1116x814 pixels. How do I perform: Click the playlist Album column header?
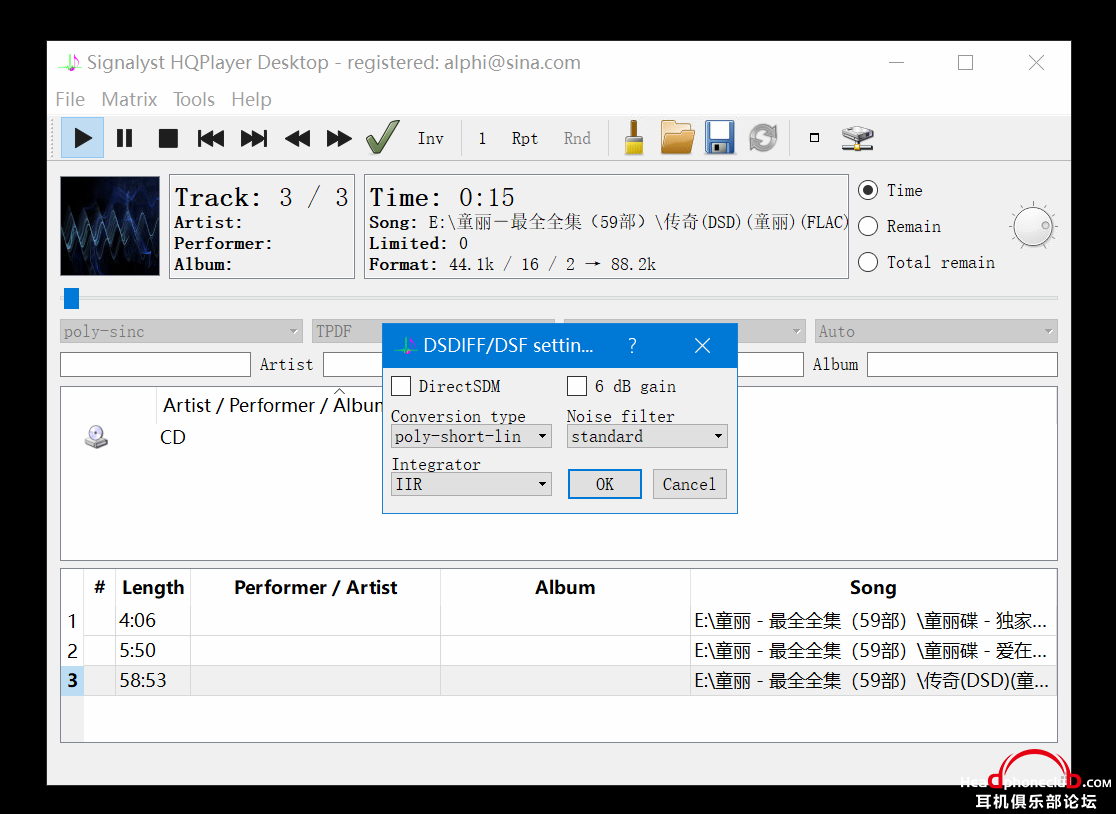click(565, 588)
